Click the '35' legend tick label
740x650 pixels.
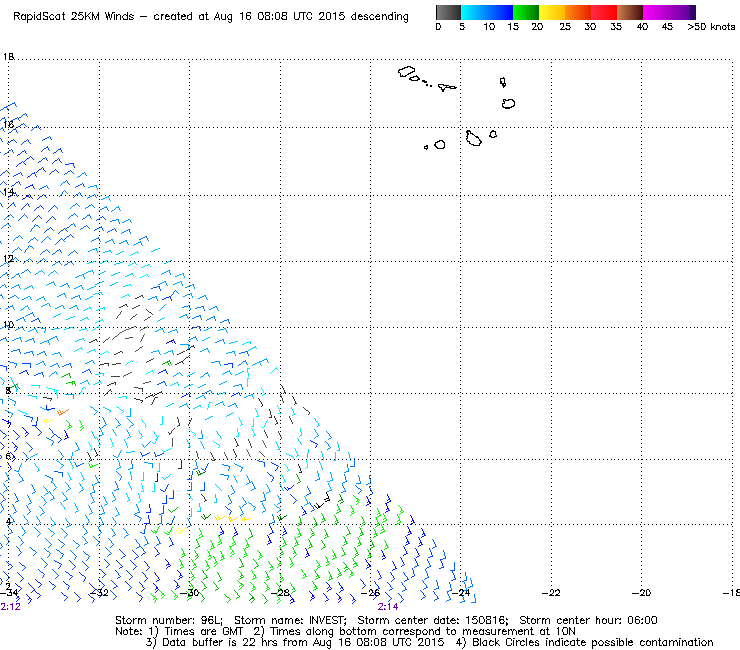[x=616, y=27]
